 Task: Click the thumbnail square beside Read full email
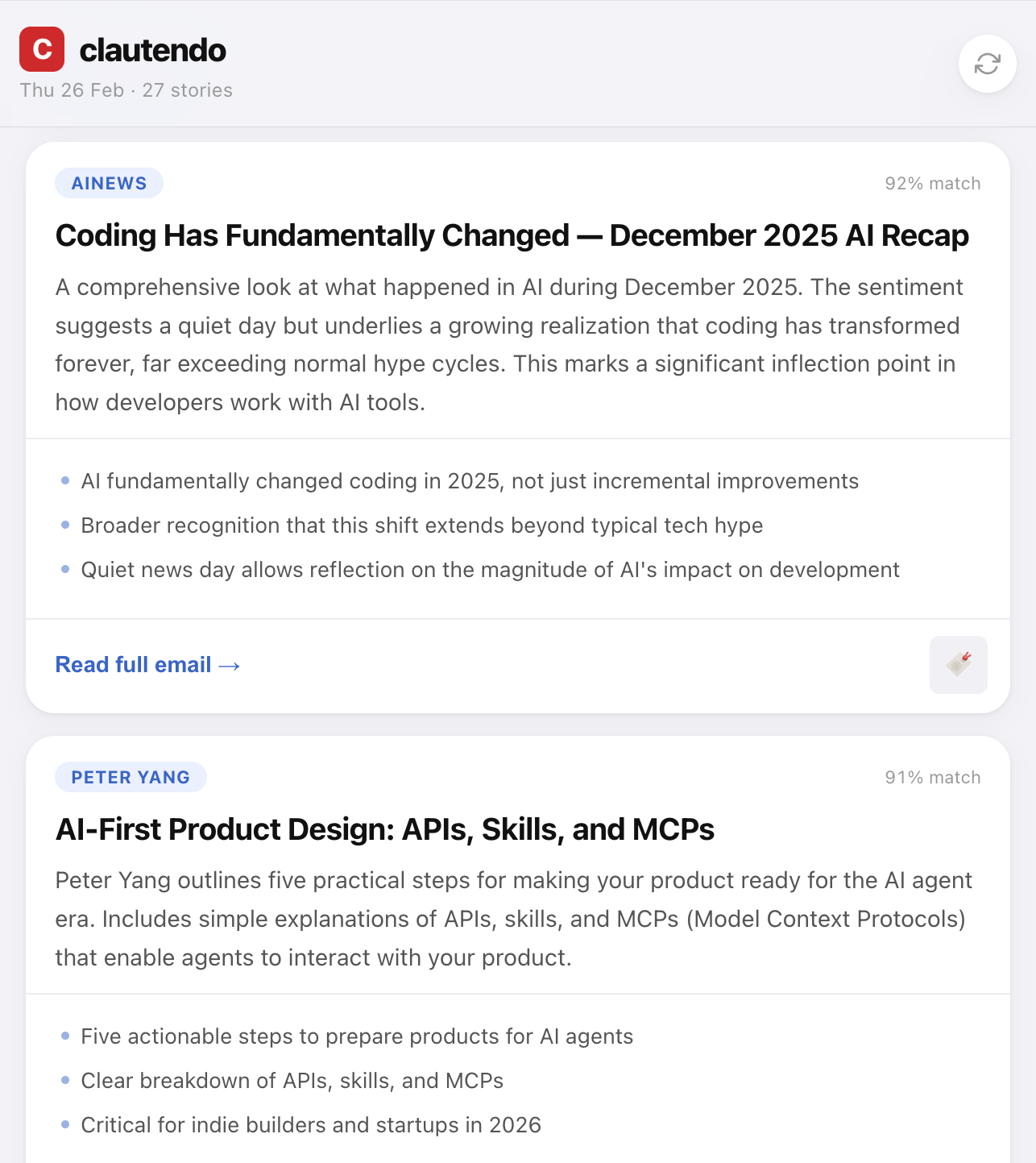click(x=958, y=664)
